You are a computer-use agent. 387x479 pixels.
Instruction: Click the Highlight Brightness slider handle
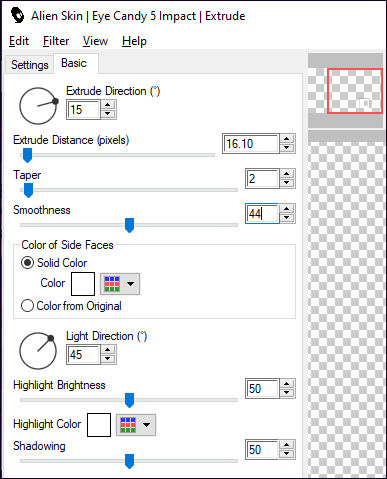pyautogui.click(x=129, y=400)
